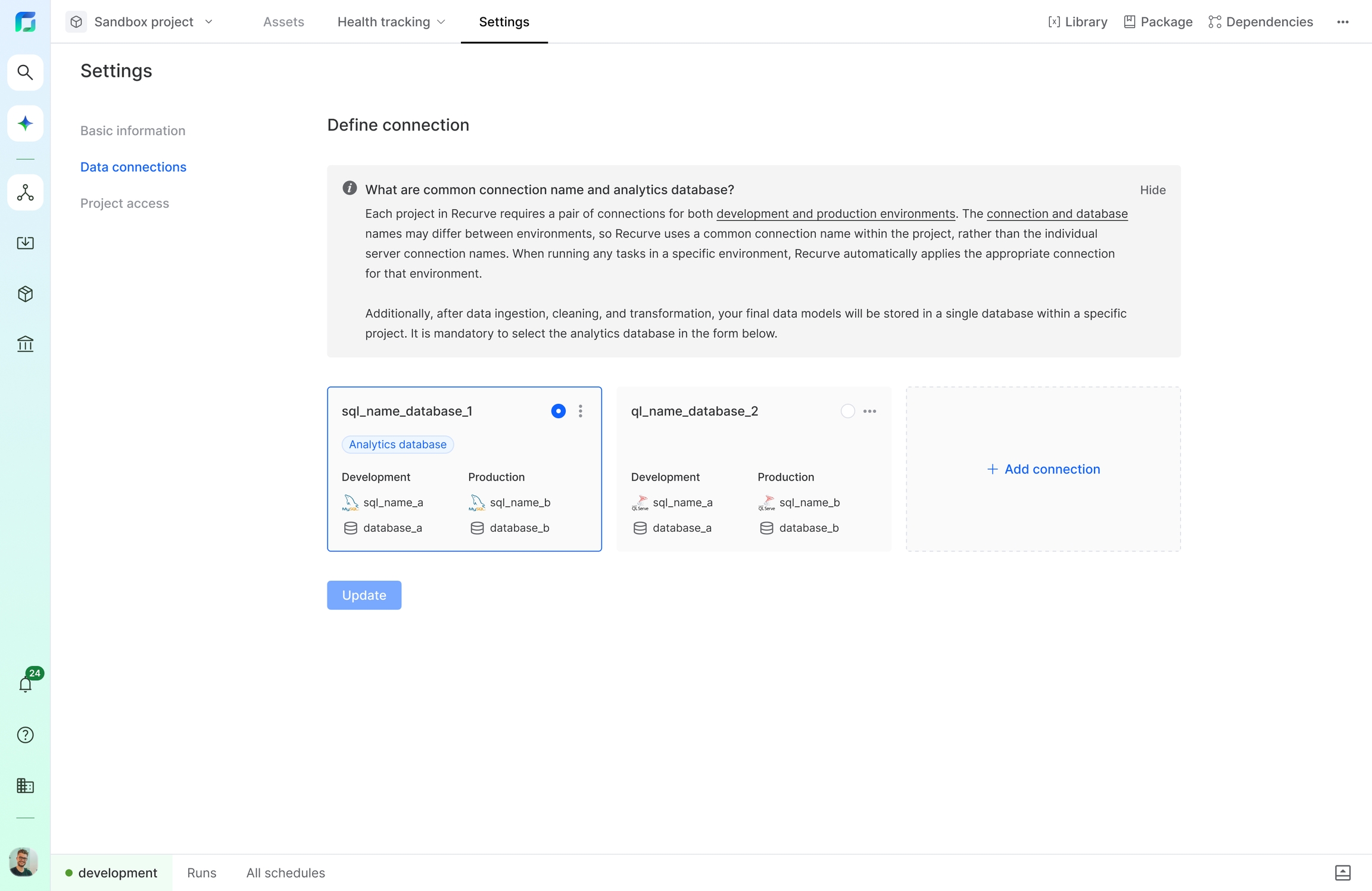The height and width of the screenshot is (891, 1372).
Task: Open the bank building sidebar icon
Action: (x=25, y=344)
